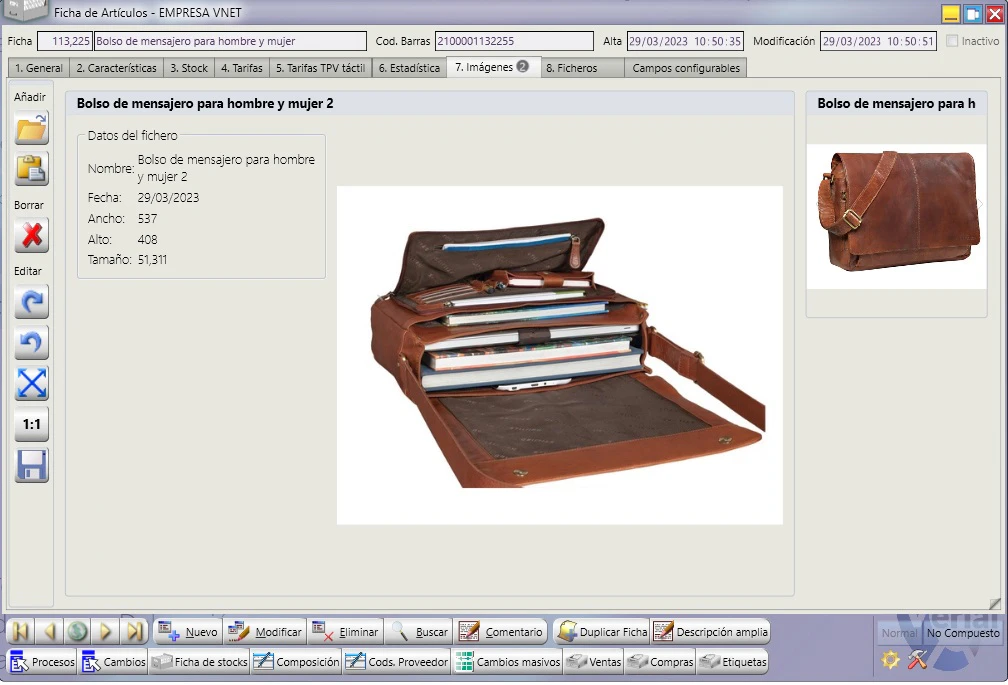Click the Cod. Barras input field
This screenshot has width=1008, height=685.
pyautogui.click(x=514, y=41)
